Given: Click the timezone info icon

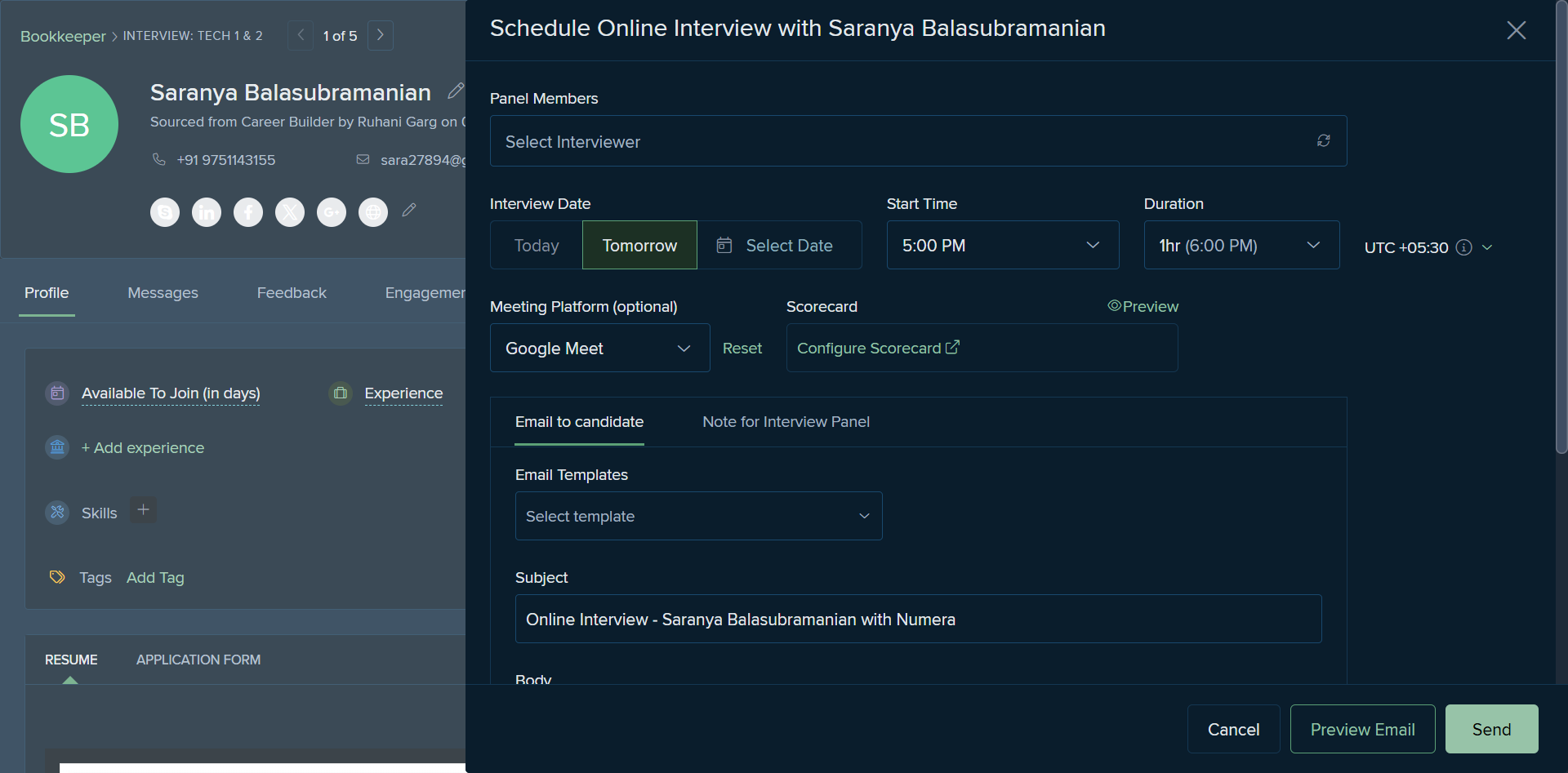Looking at the screenshot, I should pos(1464,247).
